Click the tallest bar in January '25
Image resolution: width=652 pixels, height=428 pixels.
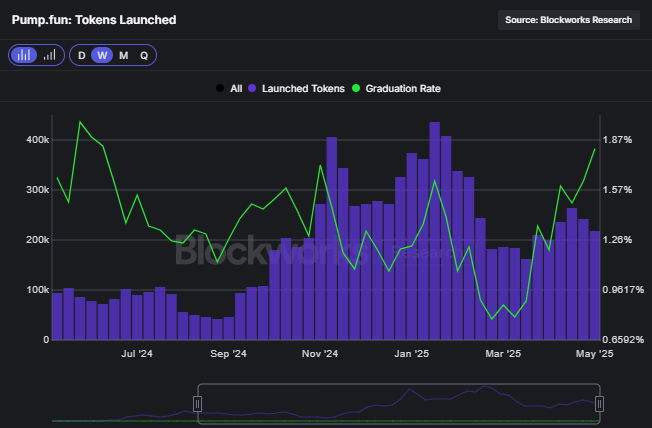point(434,230)
